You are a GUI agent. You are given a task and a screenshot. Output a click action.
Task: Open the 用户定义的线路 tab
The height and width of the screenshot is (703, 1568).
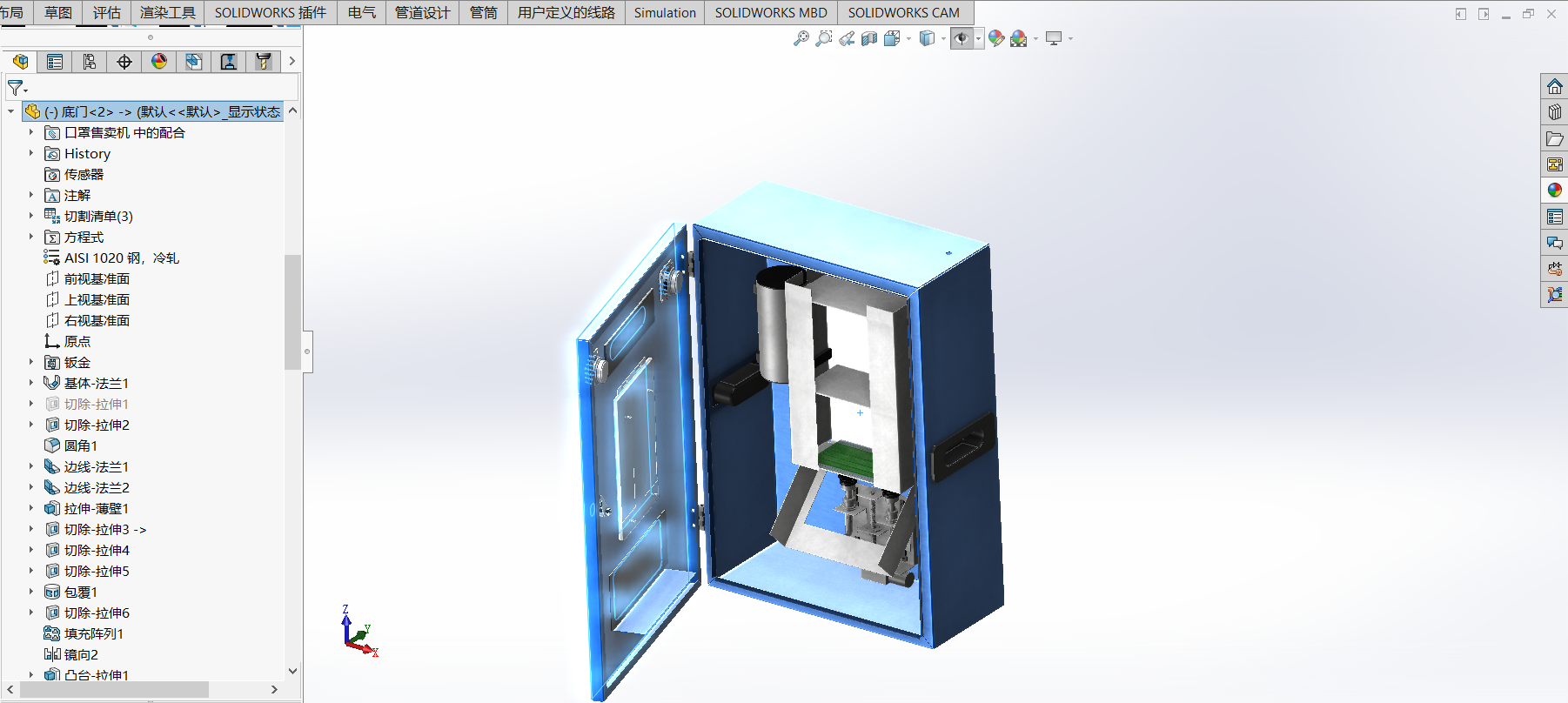tap(566, 12)
